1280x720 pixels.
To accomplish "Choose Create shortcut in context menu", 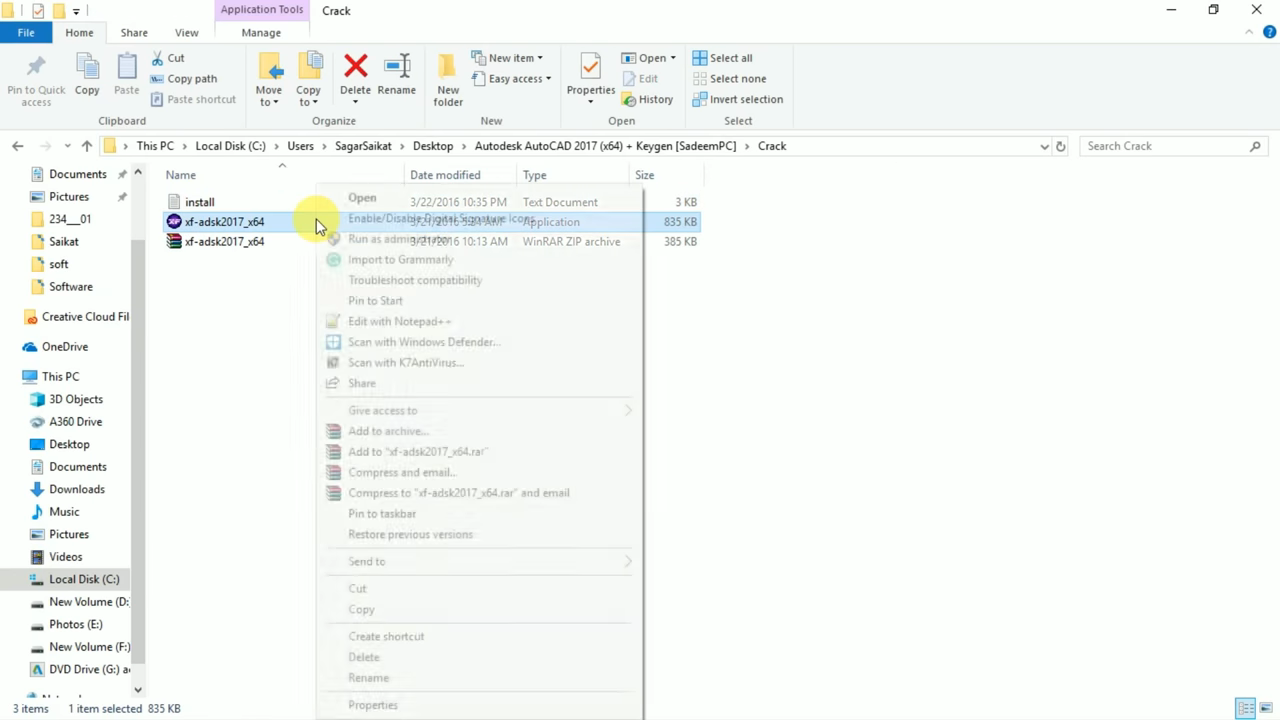I will click(386, 636).
